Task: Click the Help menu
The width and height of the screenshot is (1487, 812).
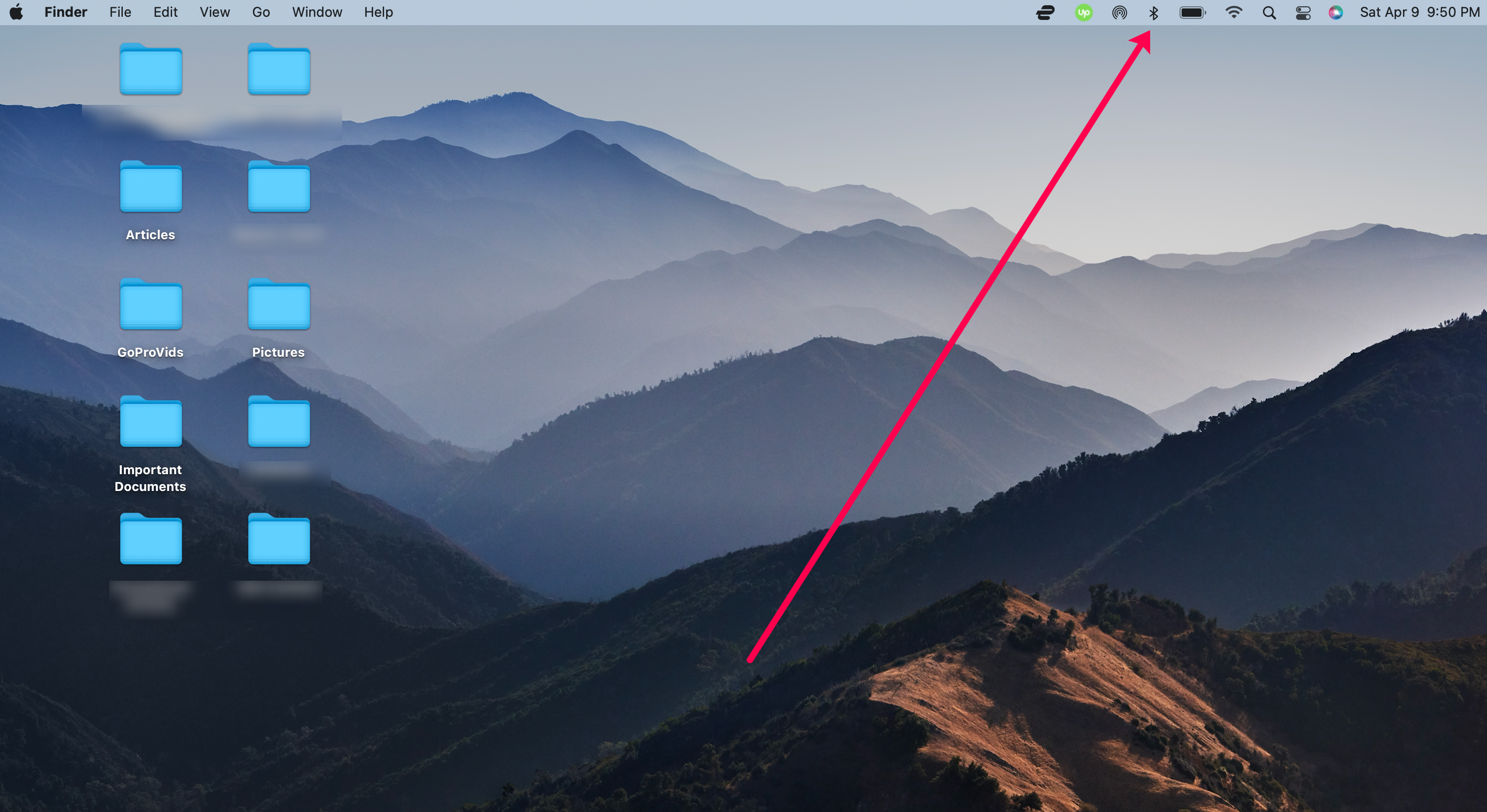Action: click(x=378, y=12)
